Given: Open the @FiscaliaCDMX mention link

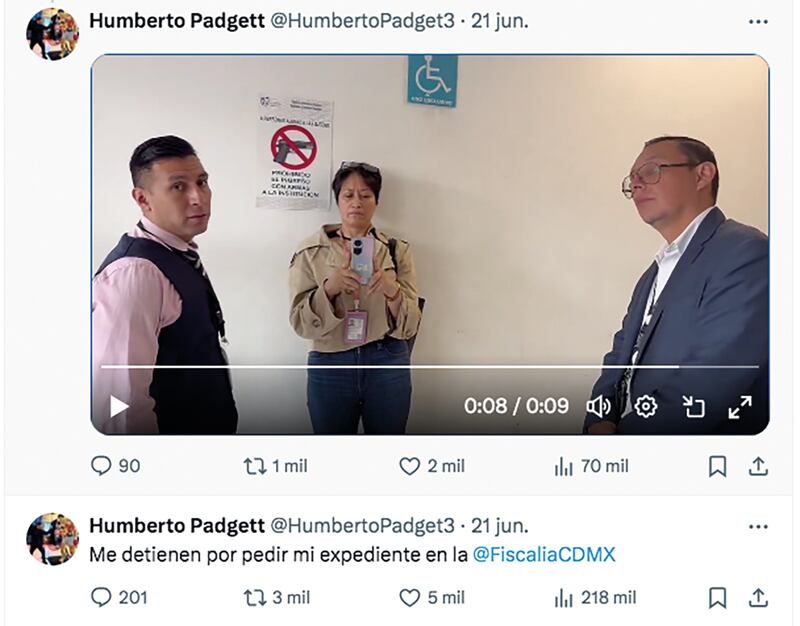Looking at the screenshot, I should (x=544, y=555).
